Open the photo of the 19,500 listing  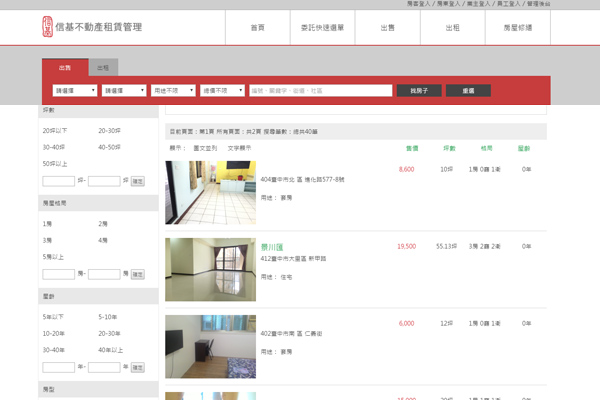click(210, 269)
